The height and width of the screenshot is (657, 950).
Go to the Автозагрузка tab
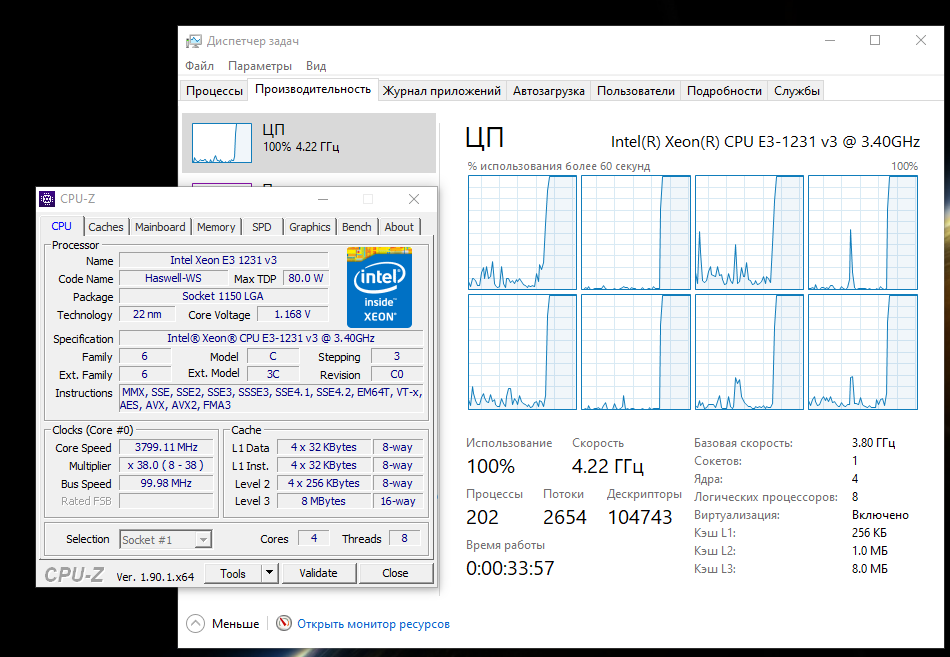(x=548, y=91)
